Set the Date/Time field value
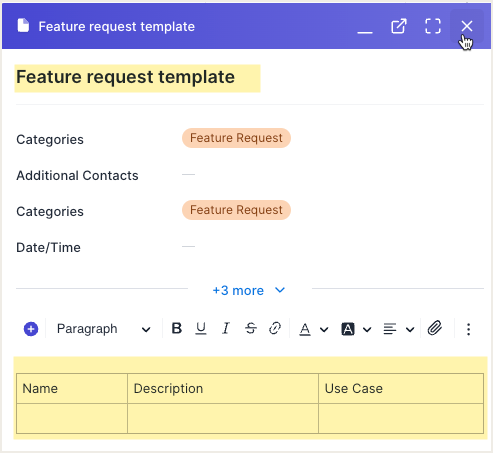Image resolution: width=493 pixels, height=453 pixels. click(x=188, y=247)
